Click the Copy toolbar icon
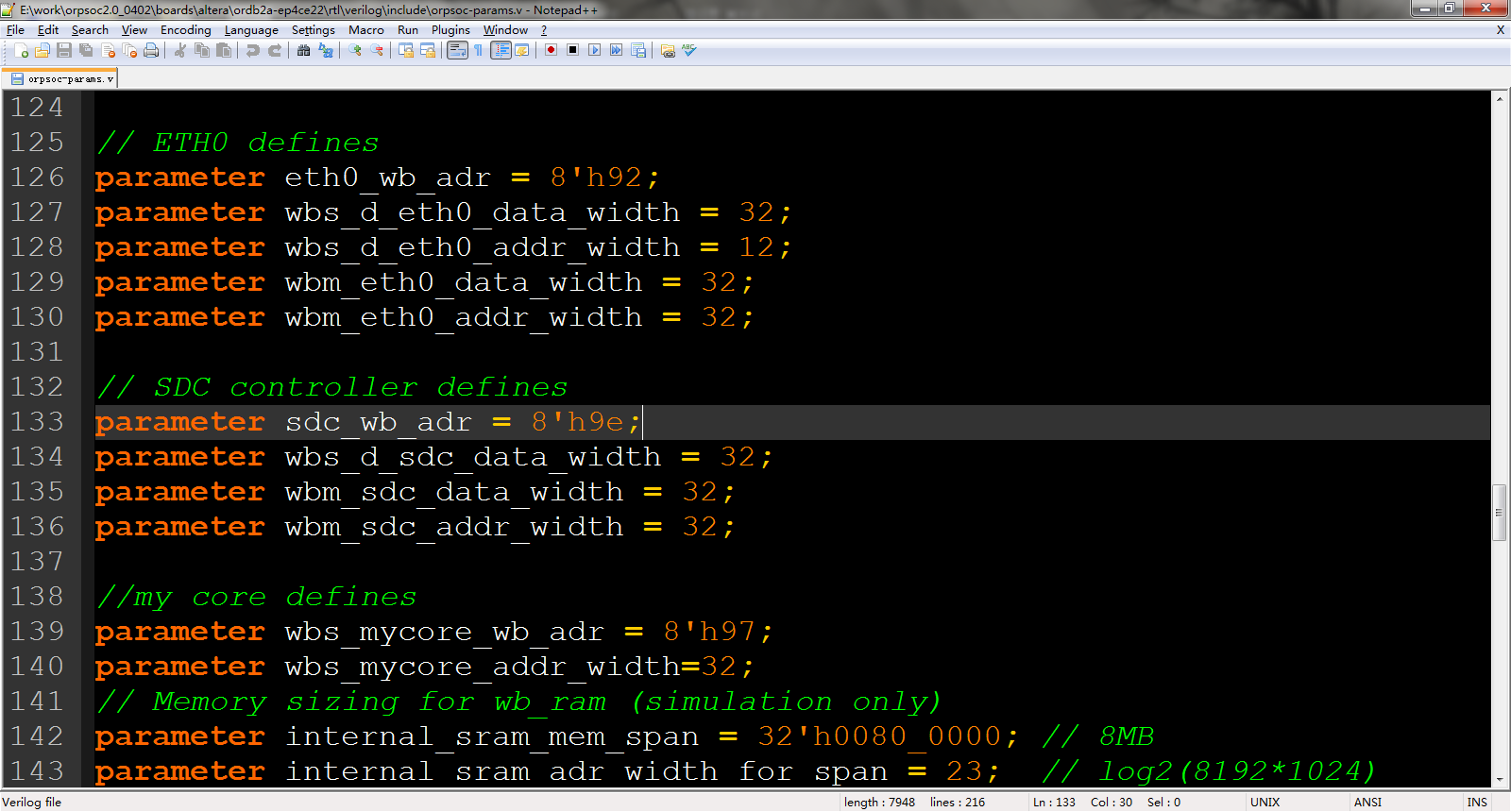1511x812 pixels. coord(201,51)
